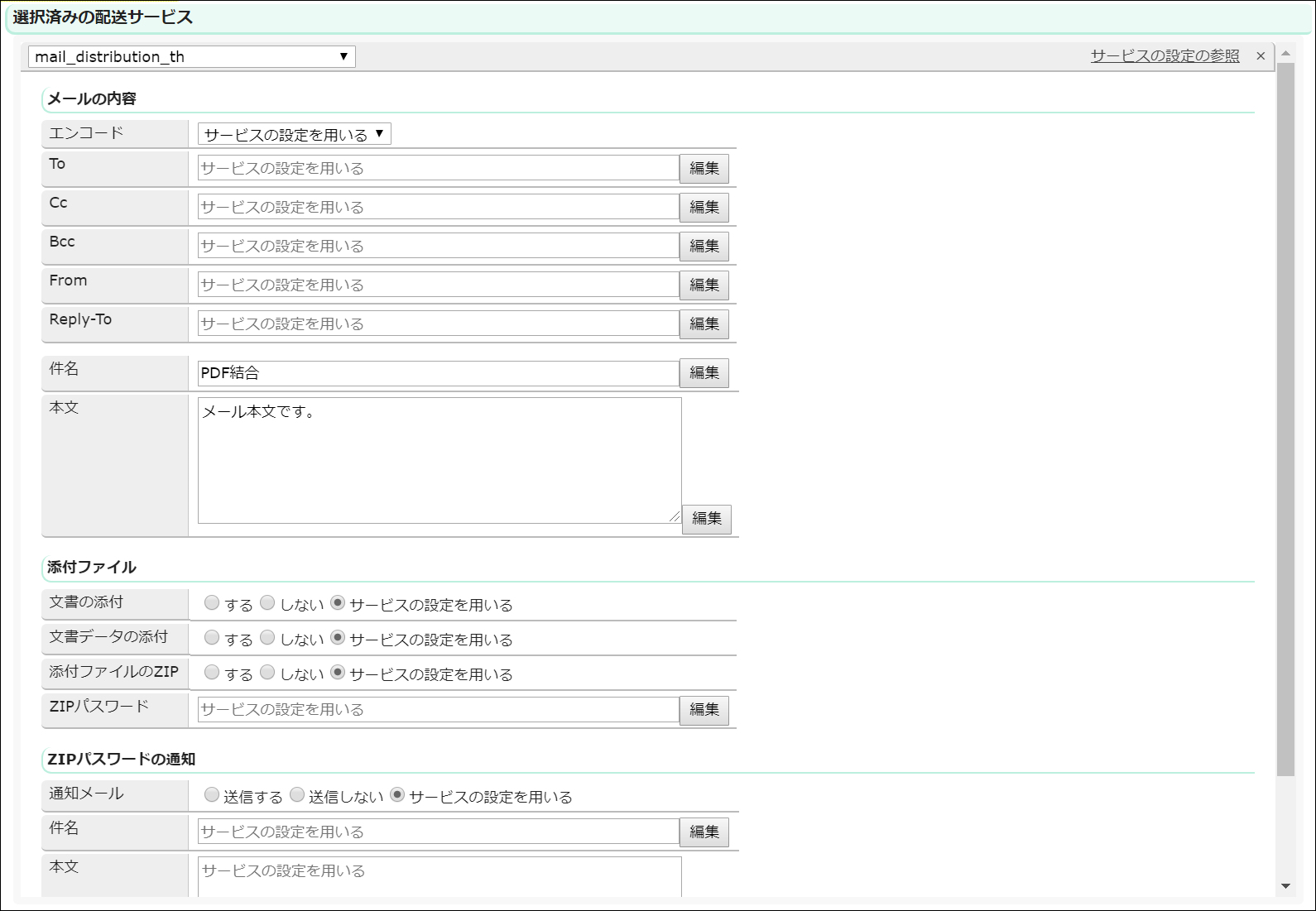Edit the 件名 PDF結合 subject via 編集
Image resolution: width=1316 pixels, height=911 pixels.
704,373
